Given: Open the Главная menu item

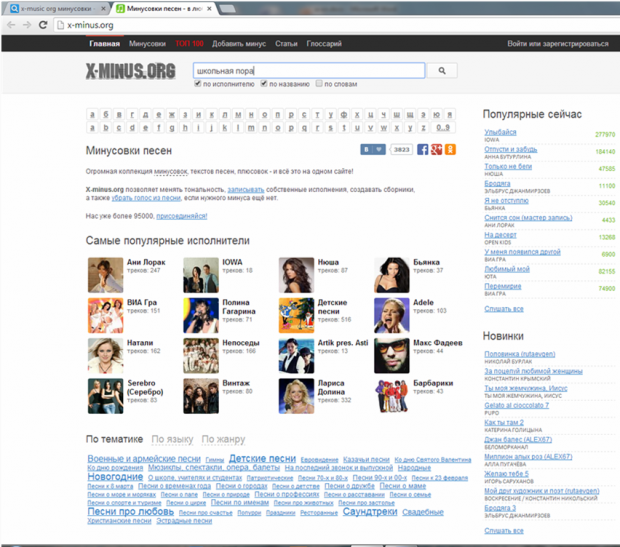Looking at the screenshot, I should [x=104, y=44].
